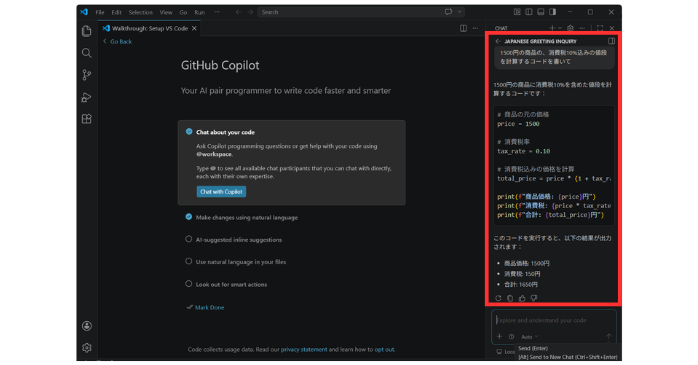This screenshot has width=698, height=365.
Task: Click the Chat with Copilot button
Action: tap(221, 192)
